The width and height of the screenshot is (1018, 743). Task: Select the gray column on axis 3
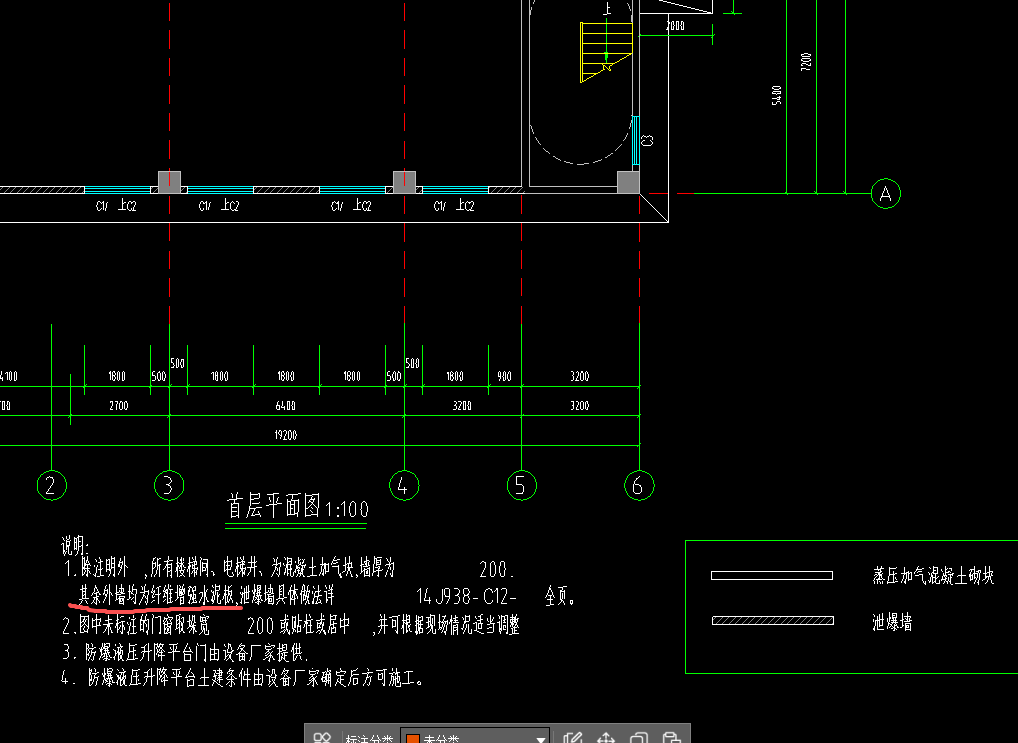169,183
